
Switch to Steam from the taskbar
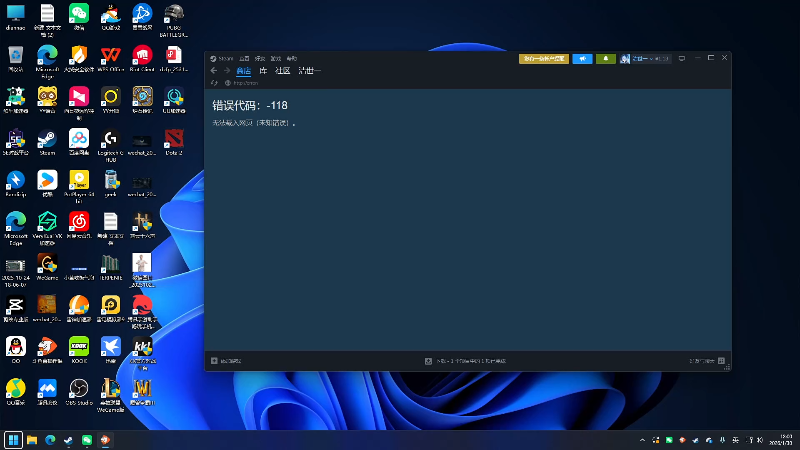coord(68,440)
